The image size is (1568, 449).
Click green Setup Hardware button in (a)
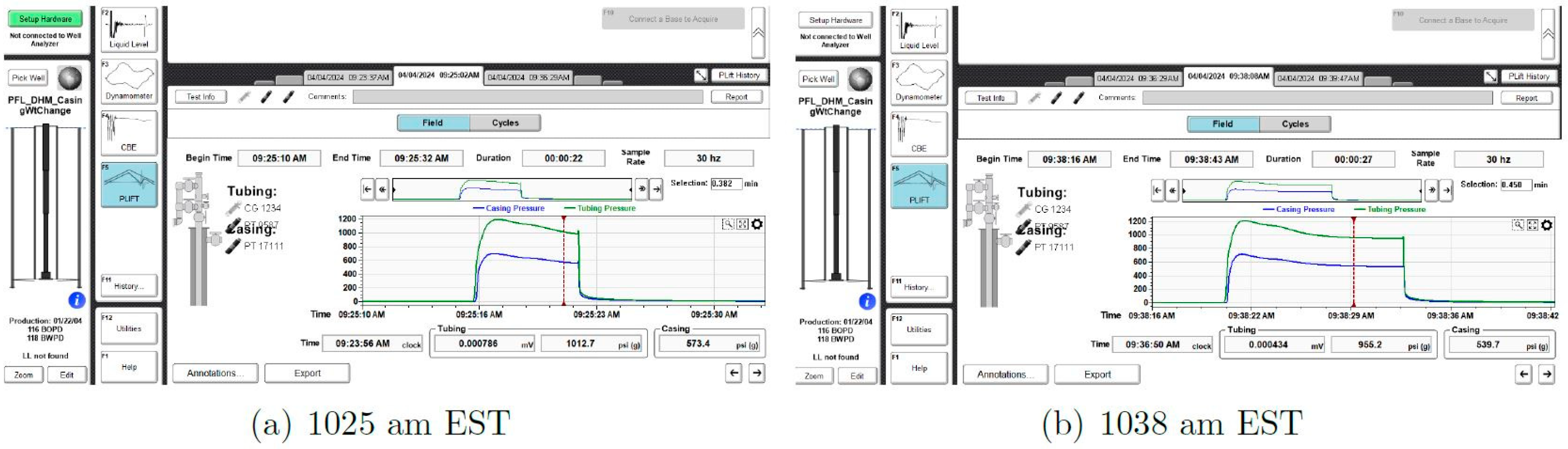(45, 19)
